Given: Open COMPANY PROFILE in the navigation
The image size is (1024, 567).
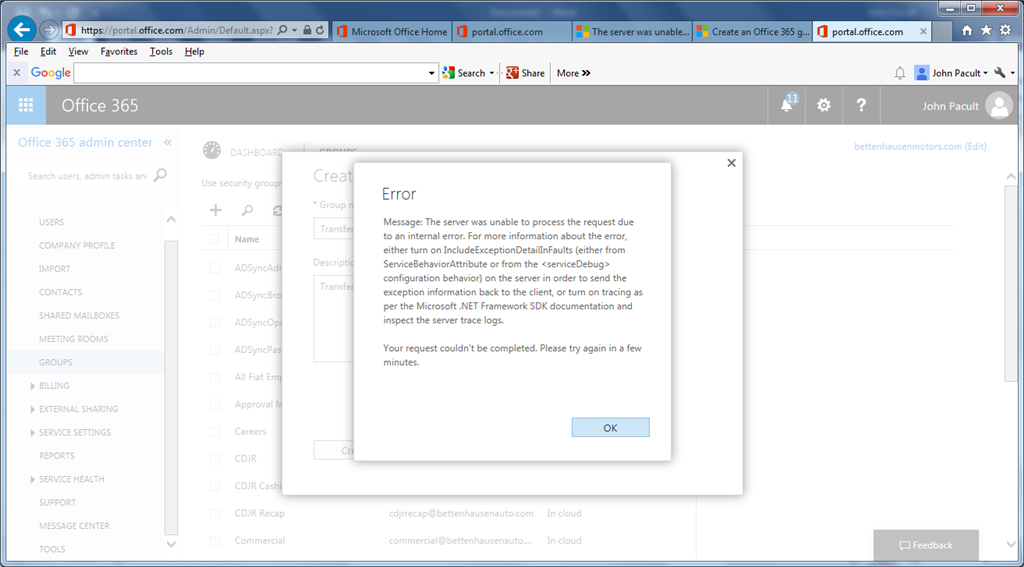Looking at the screenshot, I should 77,246.
